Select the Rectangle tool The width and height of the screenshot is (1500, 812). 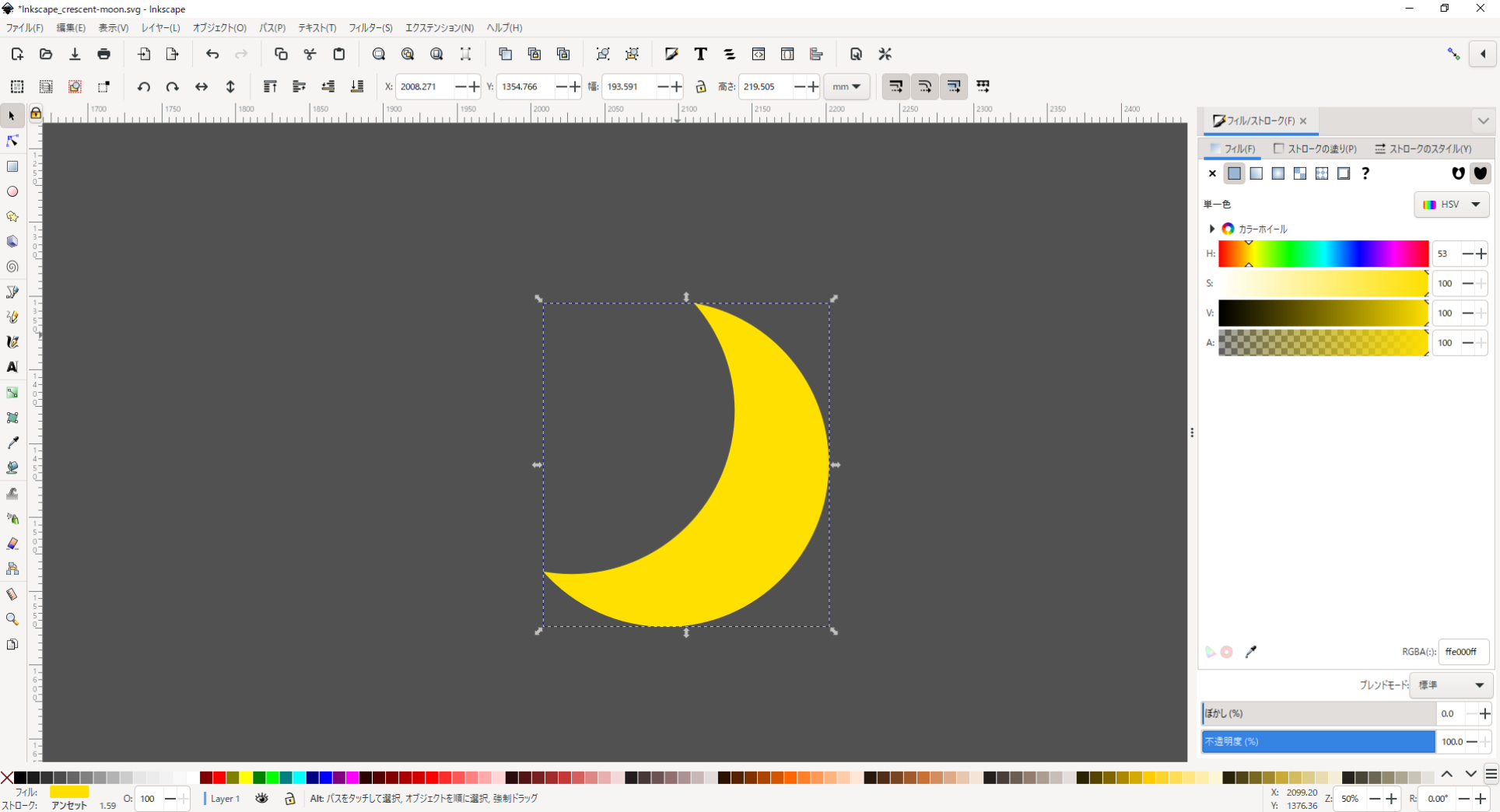point(12,166)
